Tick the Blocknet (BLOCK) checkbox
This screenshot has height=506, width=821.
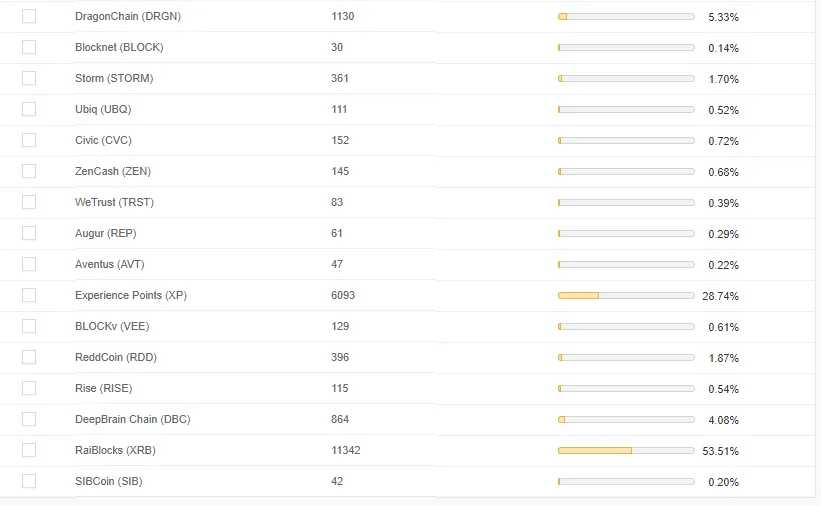28,47
